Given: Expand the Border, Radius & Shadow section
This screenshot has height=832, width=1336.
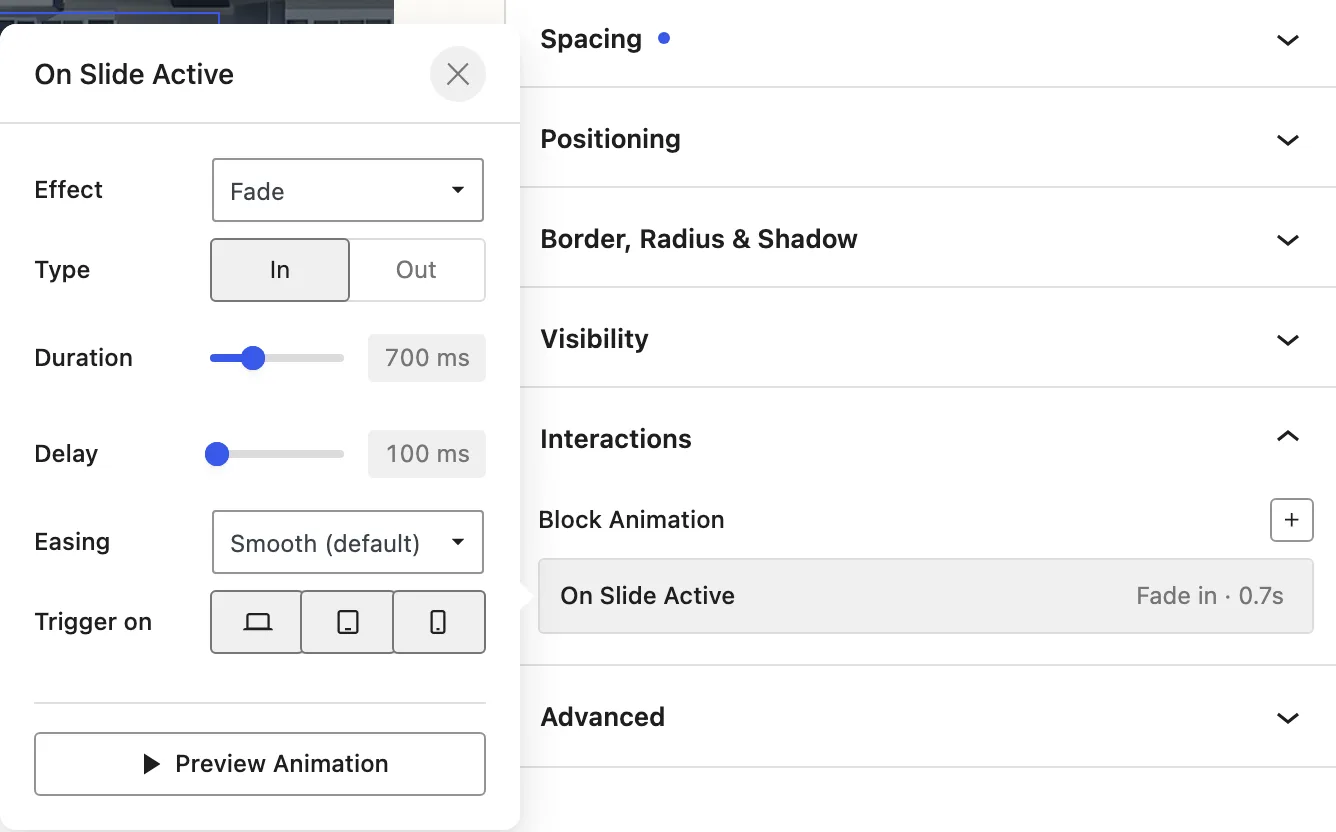Looking at the screenshot, I should tap(928, 238).
